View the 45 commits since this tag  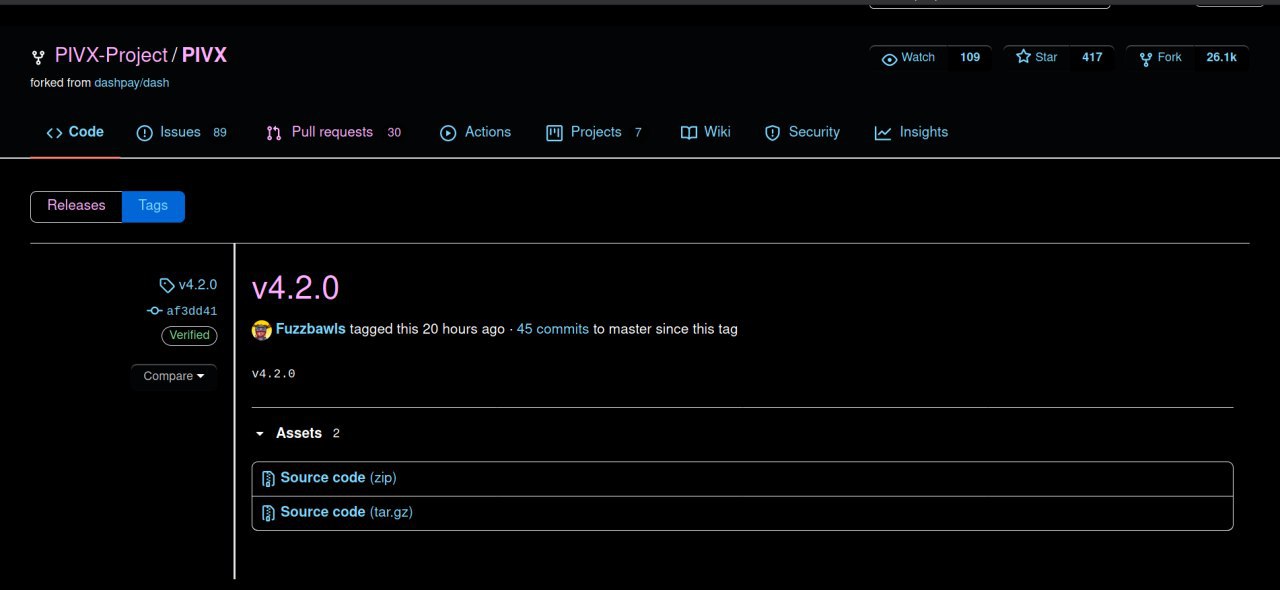552,329
